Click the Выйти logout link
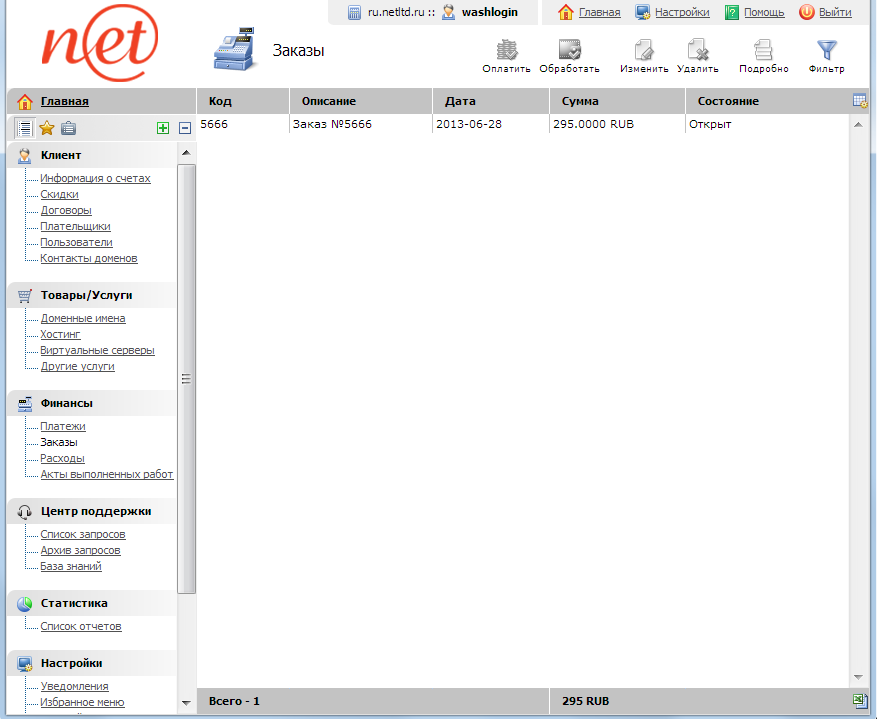Screen dimensions: 877x719 point(834,13)
